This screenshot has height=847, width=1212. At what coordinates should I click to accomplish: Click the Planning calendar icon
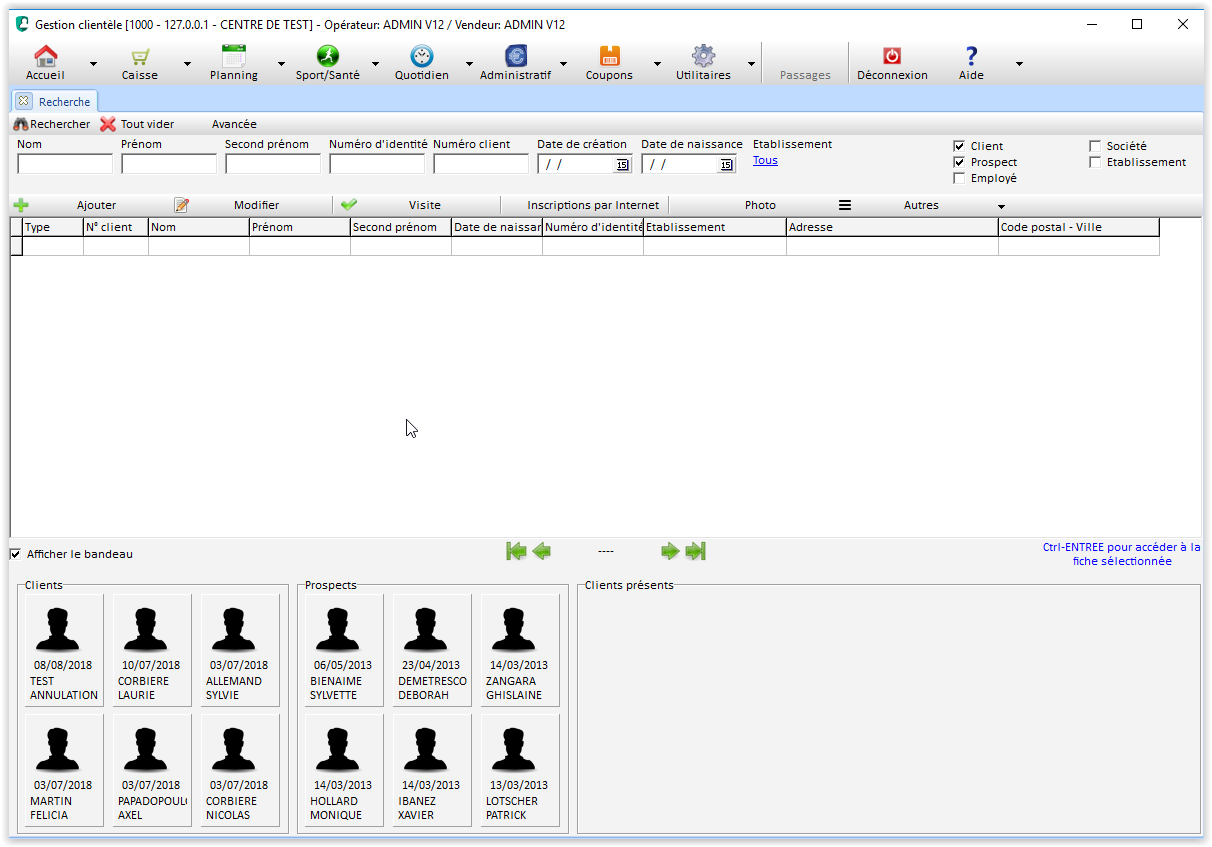pos(233,57)
